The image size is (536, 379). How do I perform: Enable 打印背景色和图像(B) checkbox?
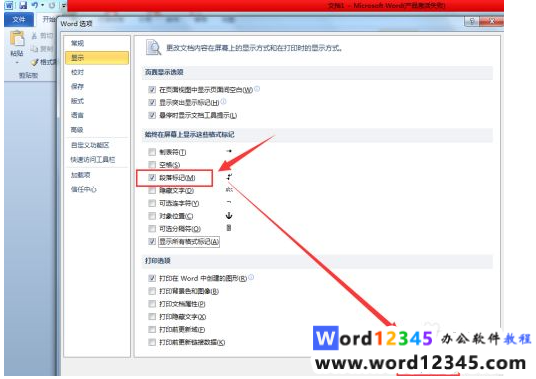click(152, 291)
